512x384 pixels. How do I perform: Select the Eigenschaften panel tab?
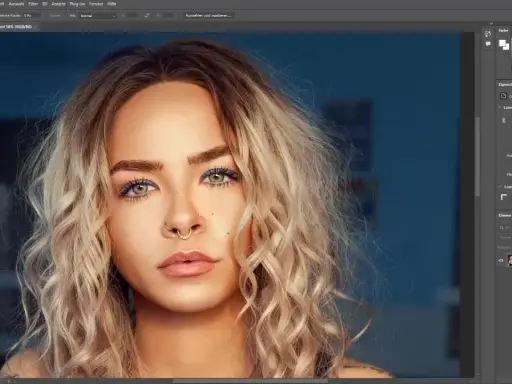(x=505, y=85)
